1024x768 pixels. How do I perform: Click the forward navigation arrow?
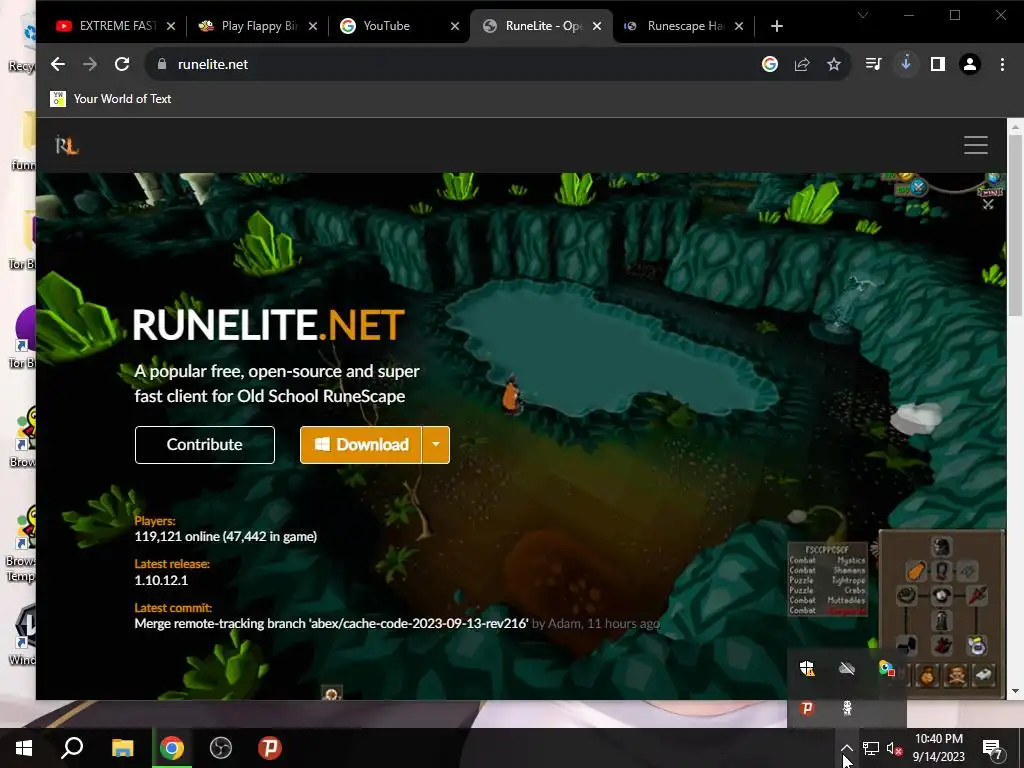[x=89, y=64]
